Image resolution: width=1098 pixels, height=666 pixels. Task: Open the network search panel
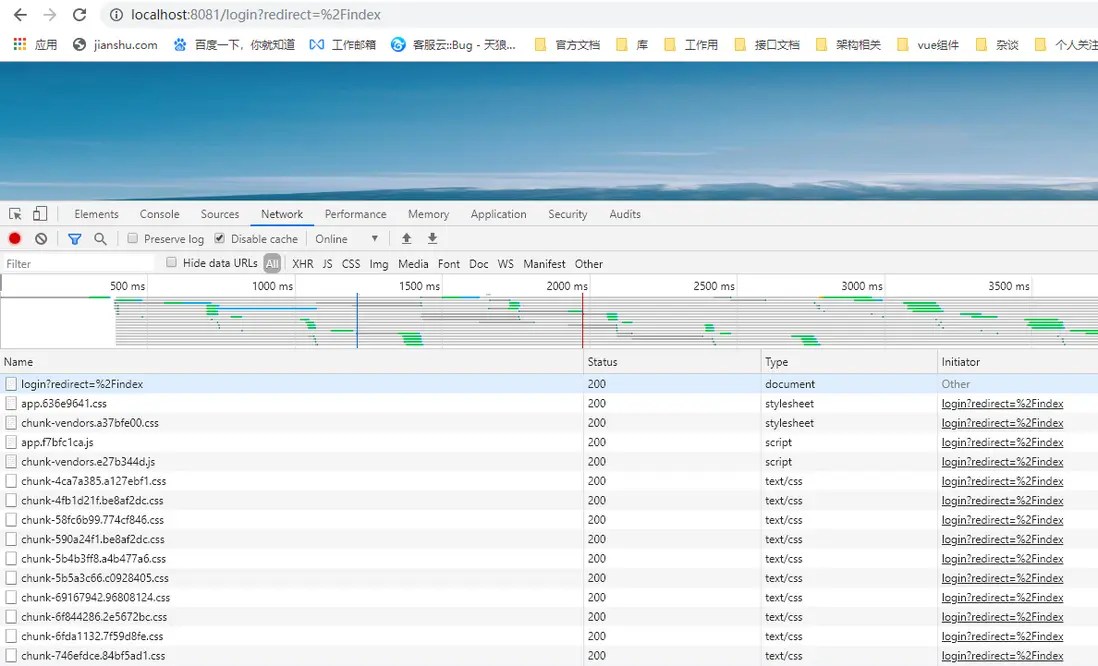click(x=99, y=238)
